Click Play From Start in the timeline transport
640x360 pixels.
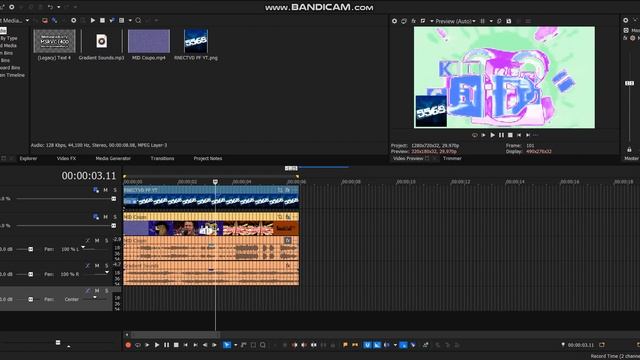point(147,345)
